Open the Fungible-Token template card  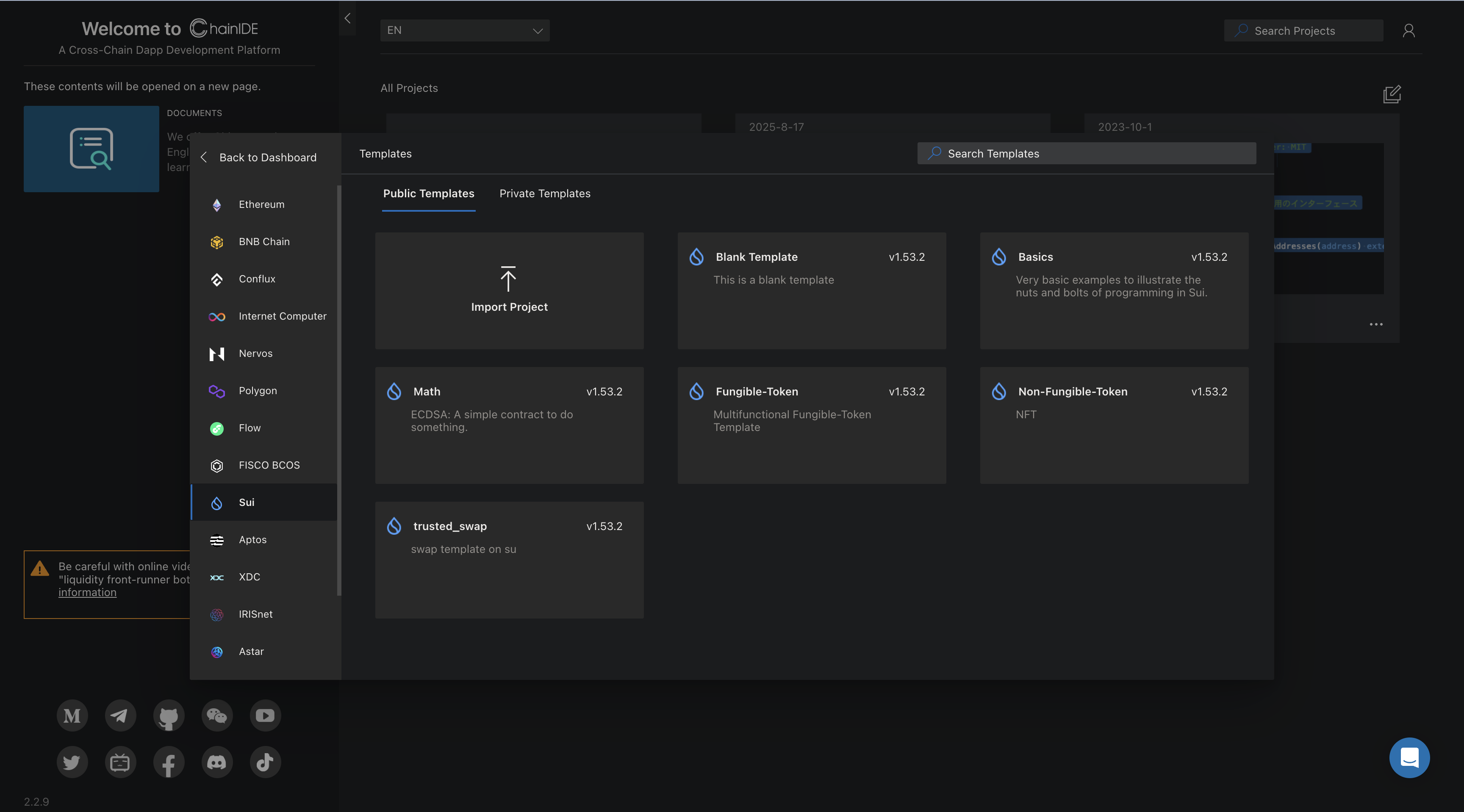coord(812,425)
